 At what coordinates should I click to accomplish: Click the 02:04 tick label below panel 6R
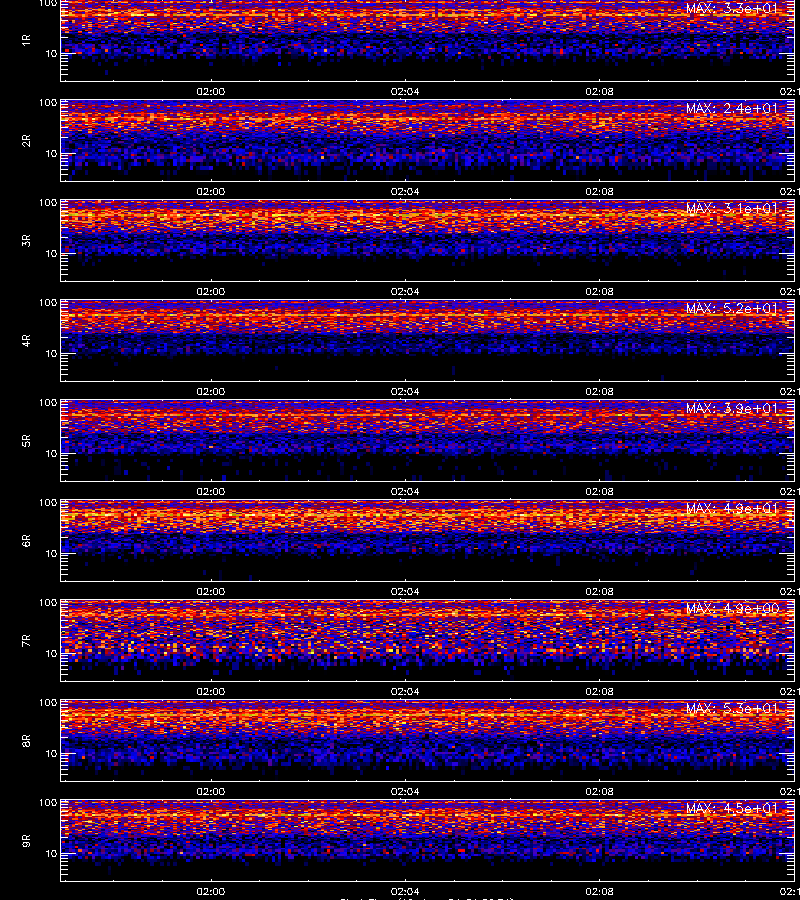tap(405, 591)
